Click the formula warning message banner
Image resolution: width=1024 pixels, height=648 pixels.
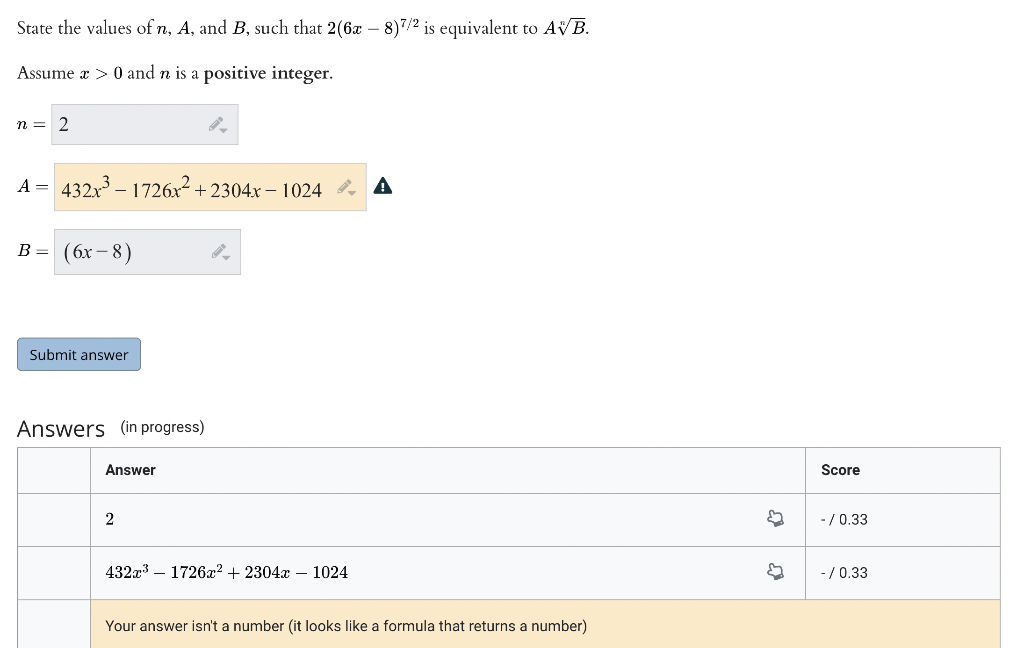344,625
